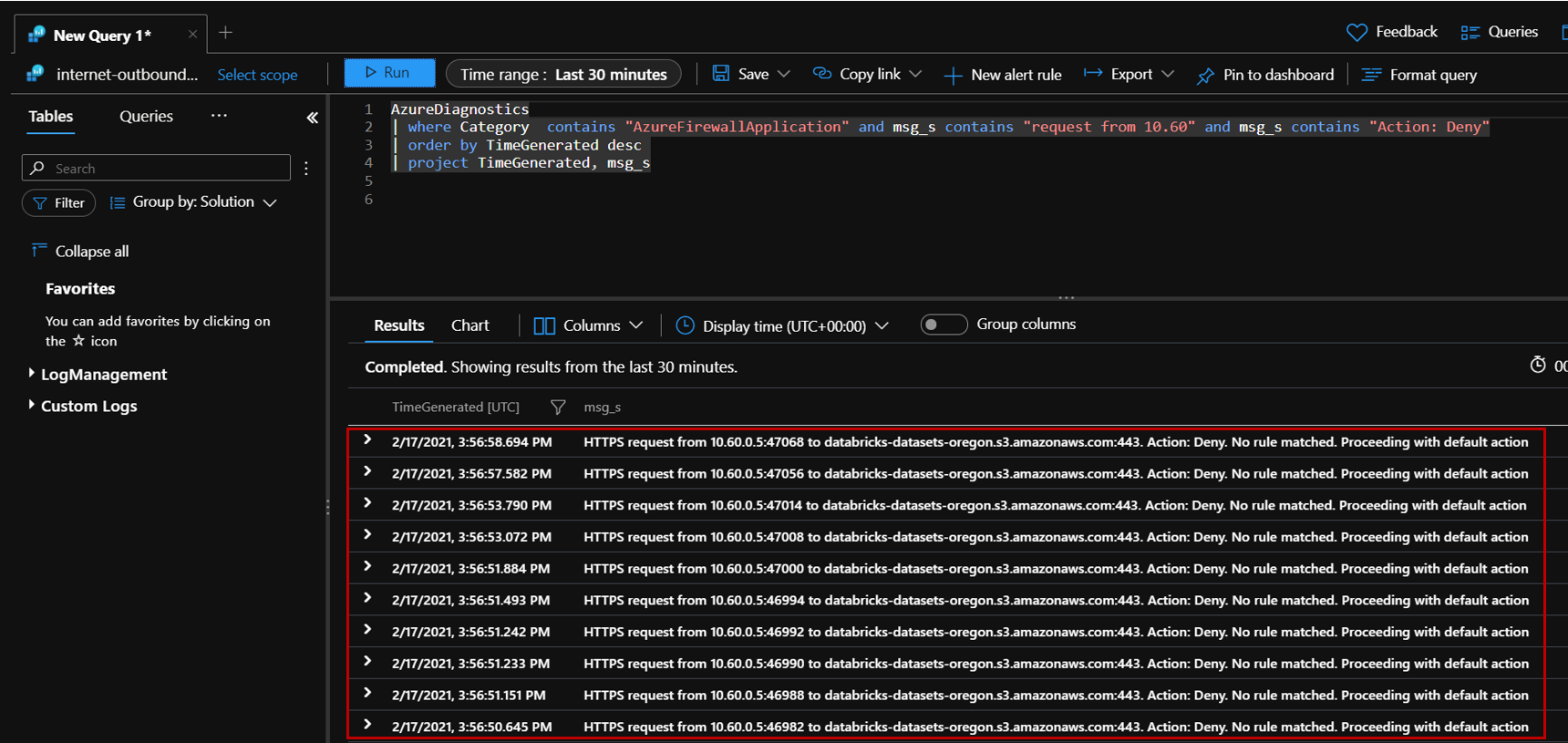Sort by TimeGenerated [UTC] column header
The width and height of the screenshot is (1568, 743).
456,408
